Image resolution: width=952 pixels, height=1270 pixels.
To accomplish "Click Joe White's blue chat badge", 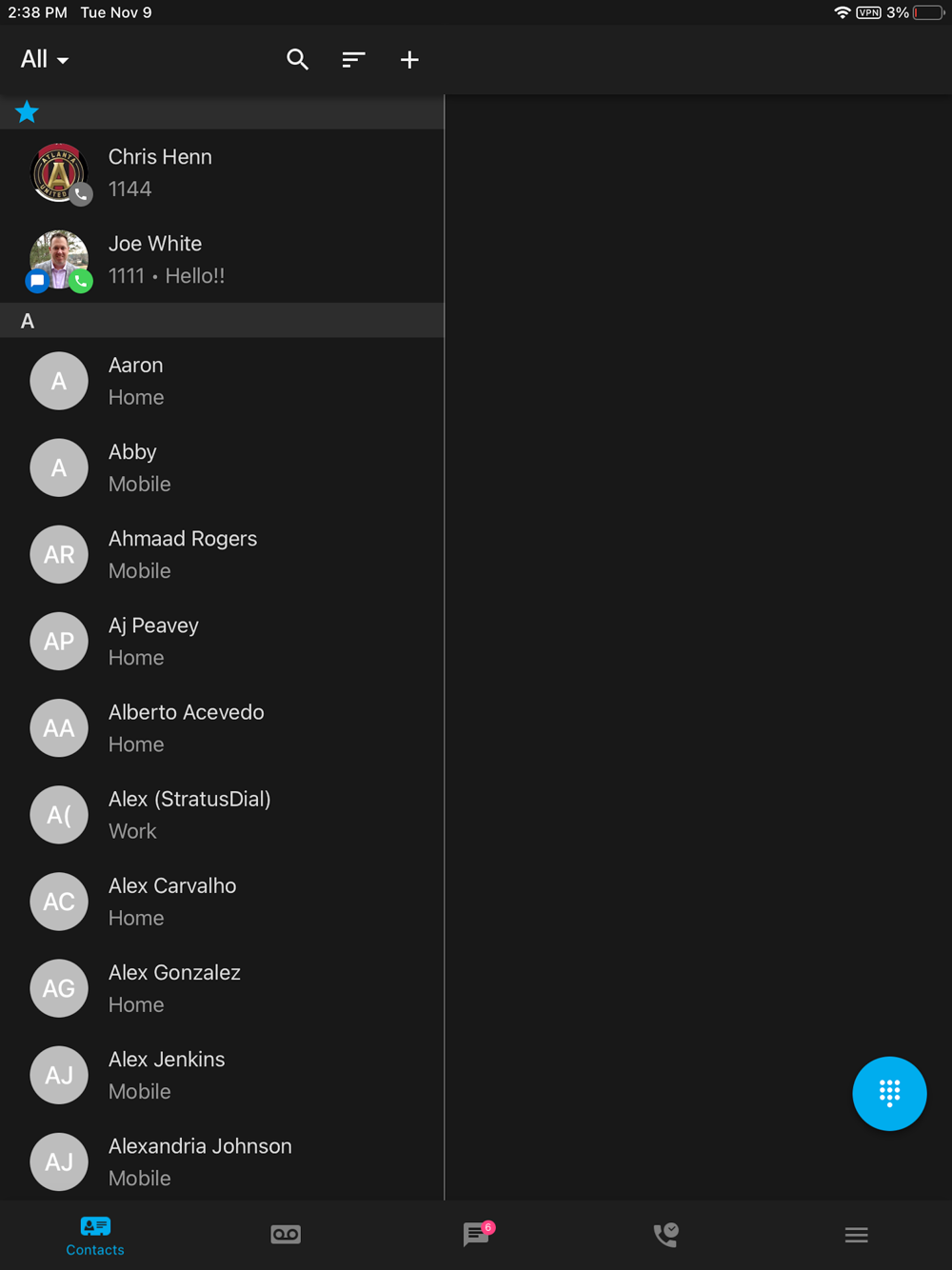I will 37,281.
